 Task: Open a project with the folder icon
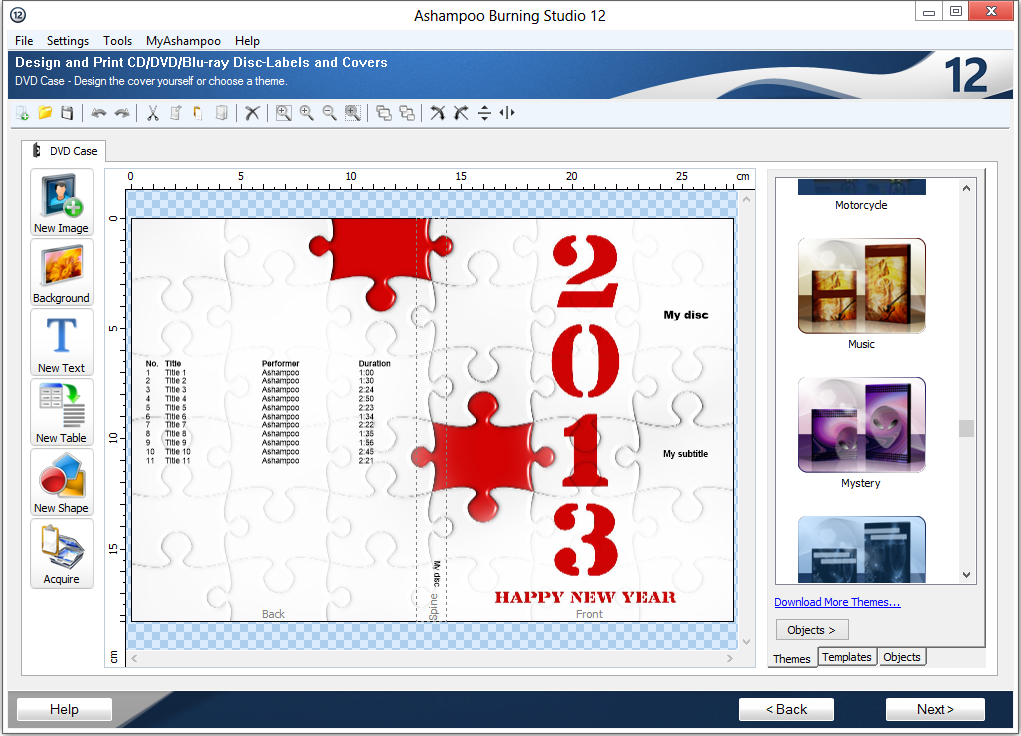45,113
